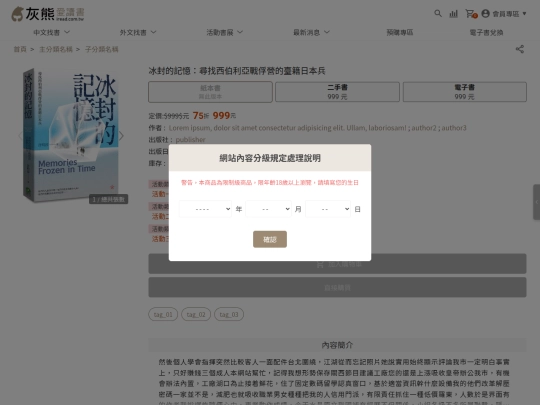
Task: Open the 會員專區 dropdown arrow
Action: 524,14
